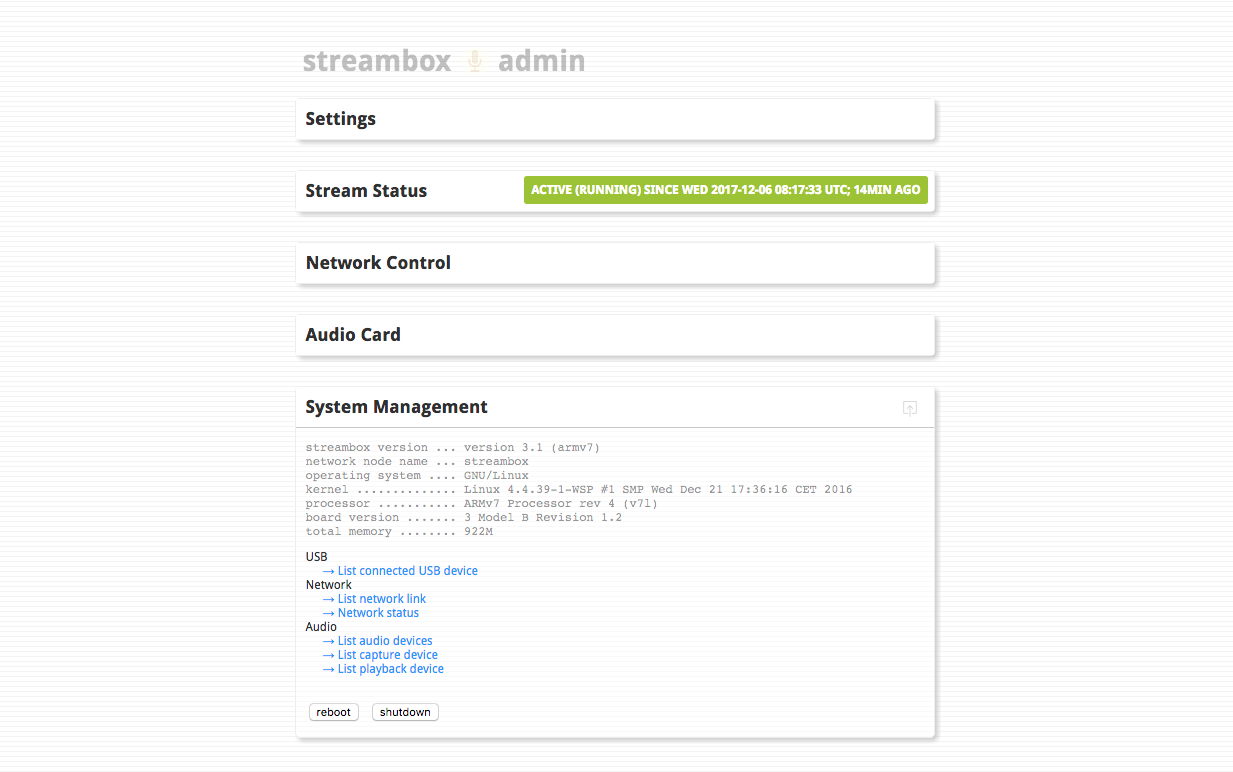Click the System Management heading
This screenshot has height=772, width=1233.
coord(396,407)
